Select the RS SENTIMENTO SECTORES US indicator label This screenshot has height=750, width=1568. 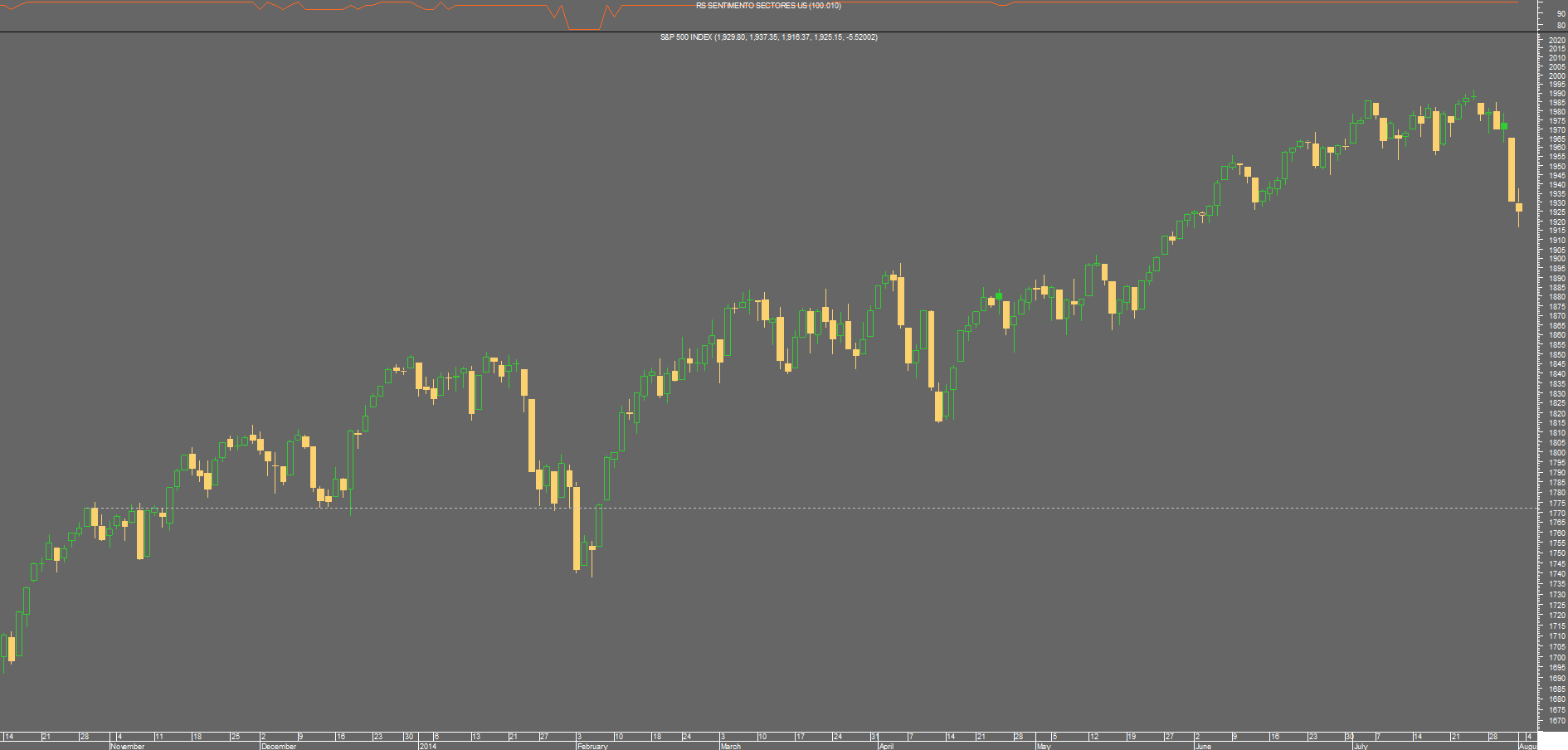(x=768, y=6)
